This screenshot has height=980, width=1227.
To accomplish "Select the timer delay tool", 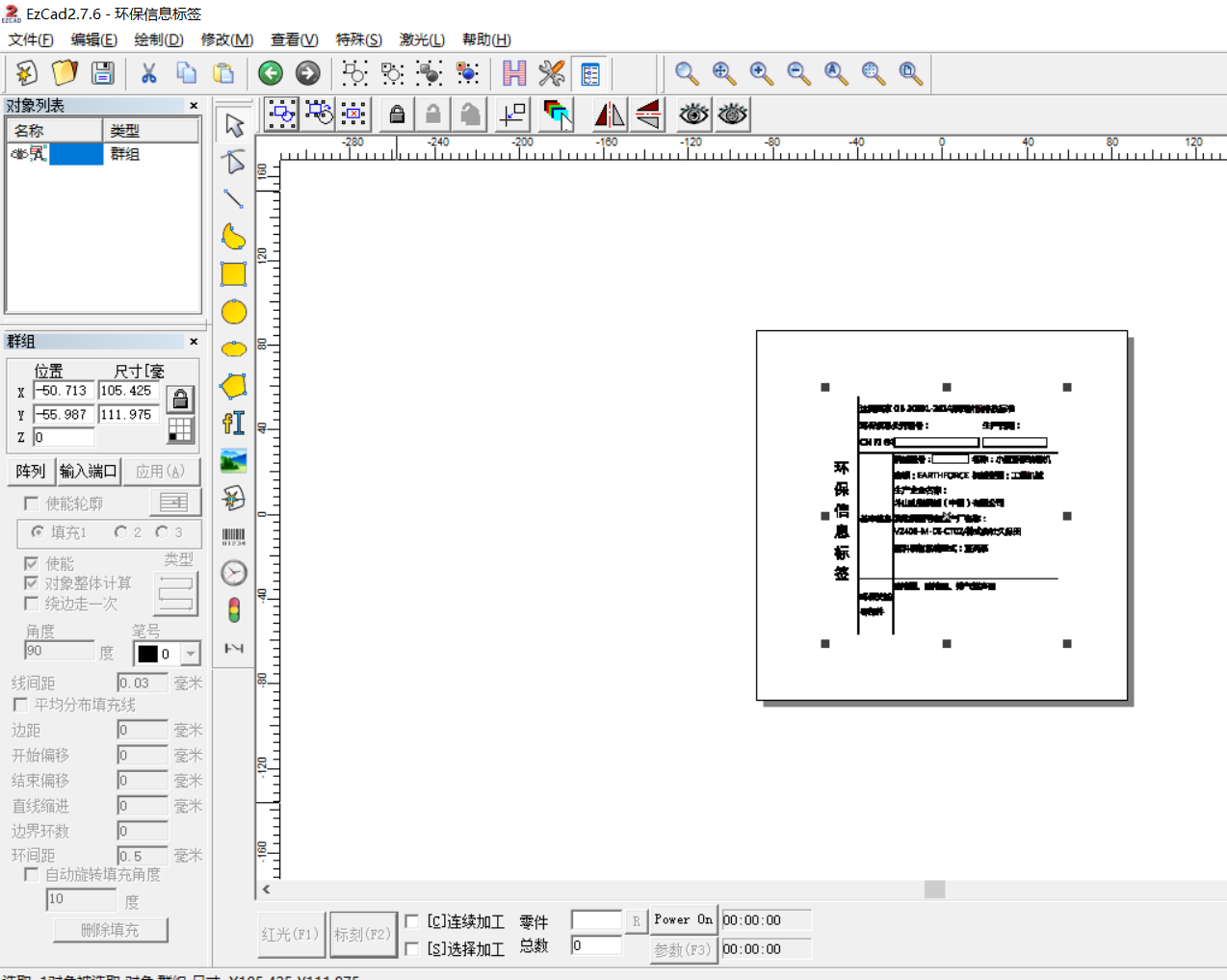I will point(234,574).
